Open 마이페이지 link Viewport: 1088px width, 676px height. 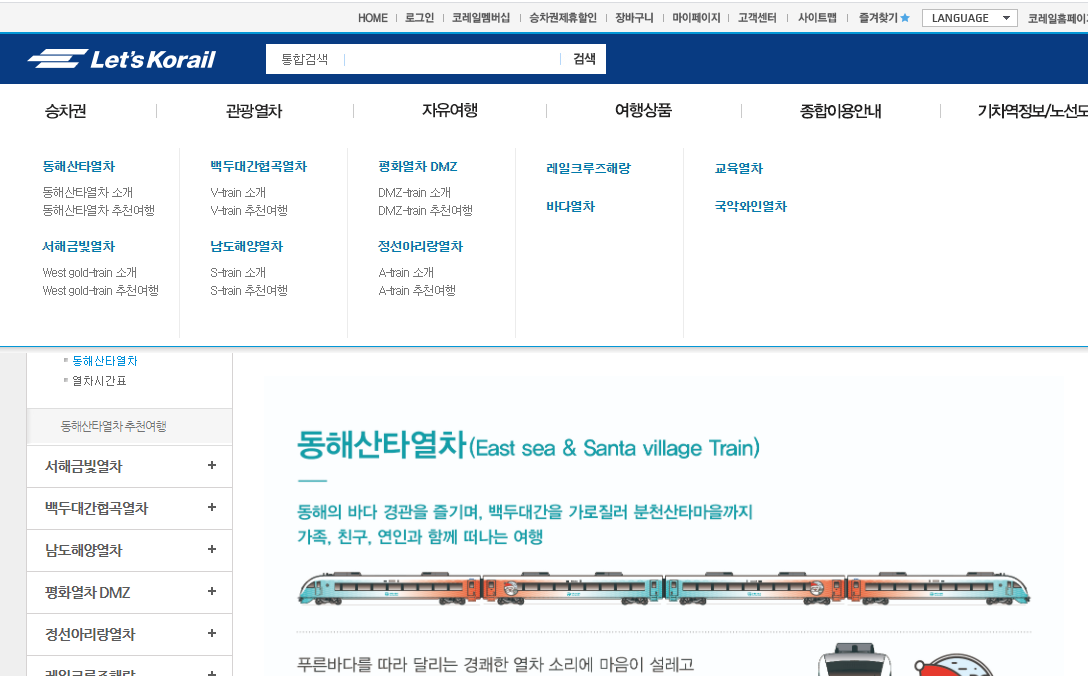[696, 18]
